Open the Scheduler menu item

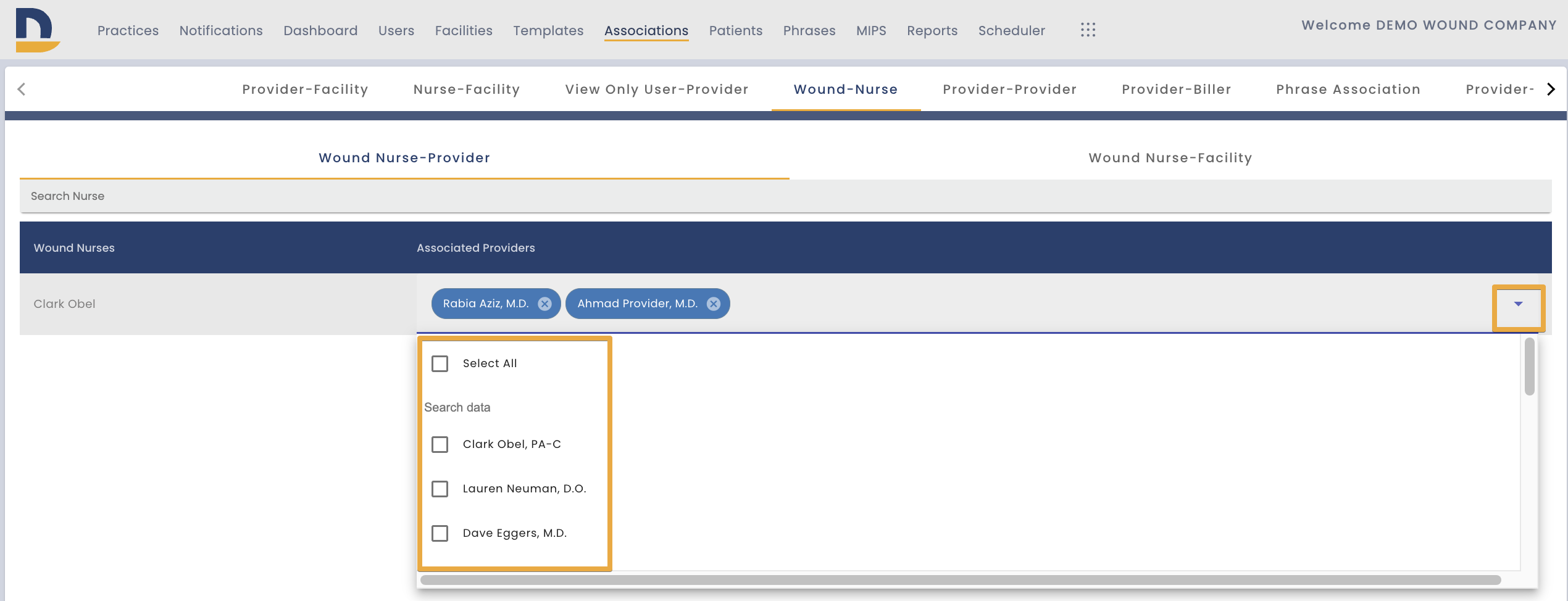[1012, 31]
